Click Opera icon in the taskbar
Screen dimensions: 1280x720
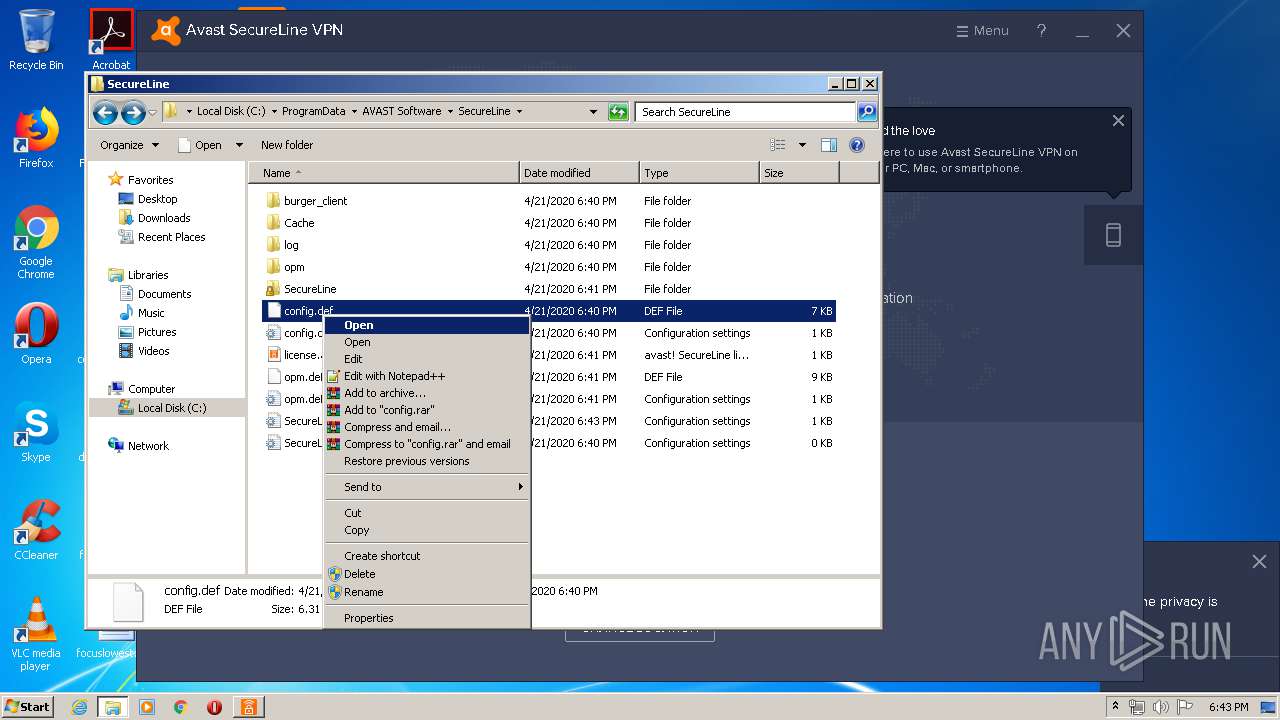[x=214, y=707]
